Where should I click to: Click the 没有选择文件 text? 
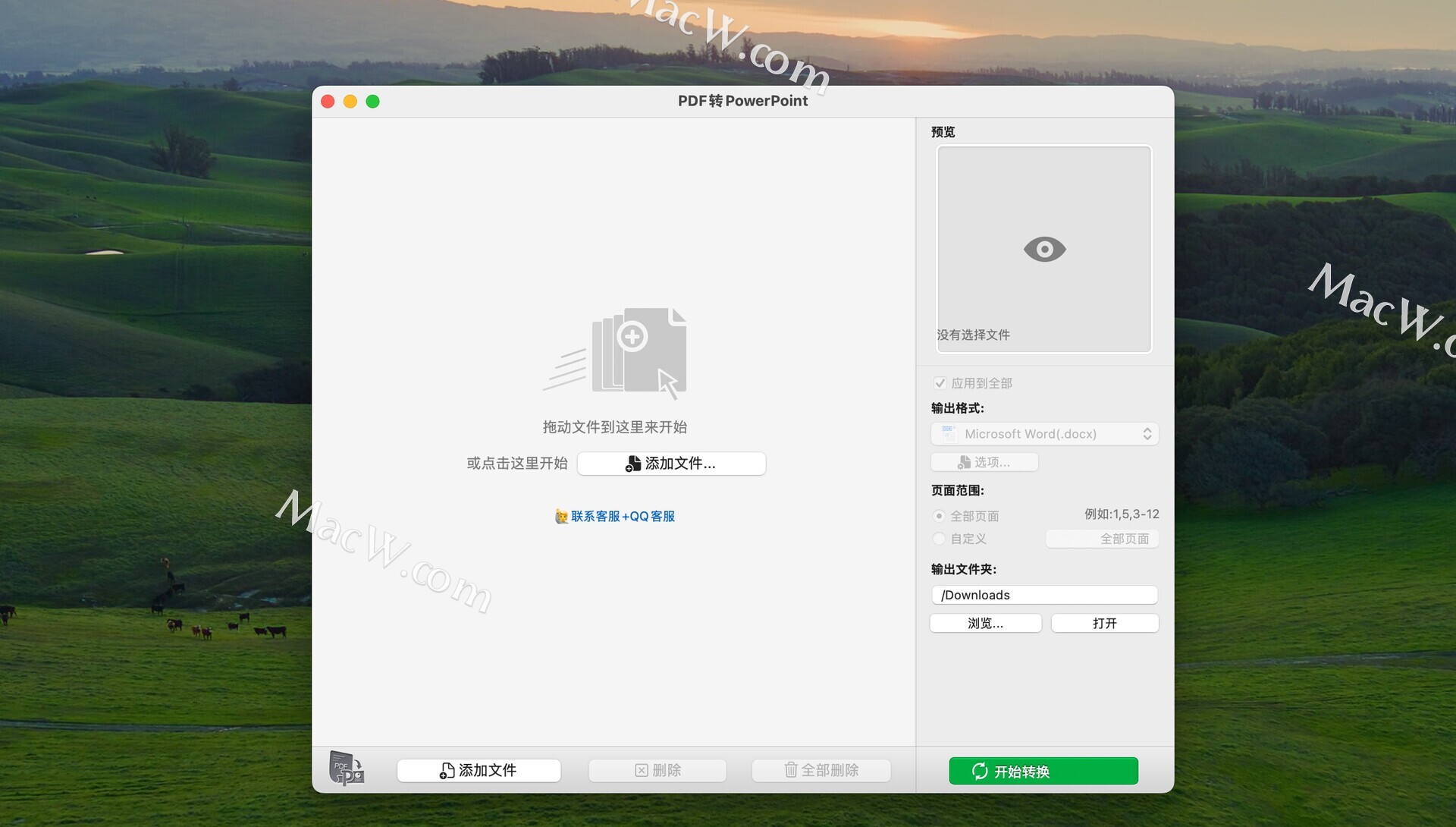(974, 335)
